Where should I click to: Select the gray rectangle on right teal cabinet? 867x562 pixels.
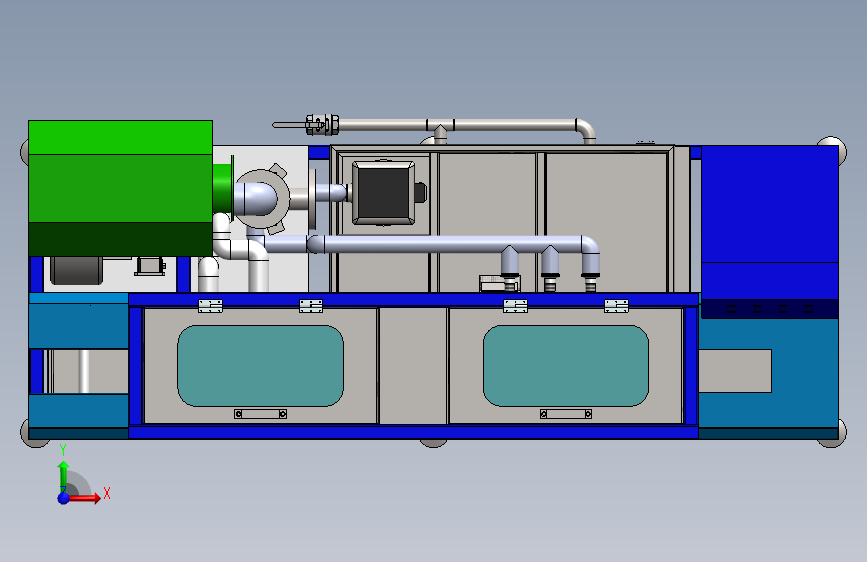pyautogui.click(x=735, y=371)
